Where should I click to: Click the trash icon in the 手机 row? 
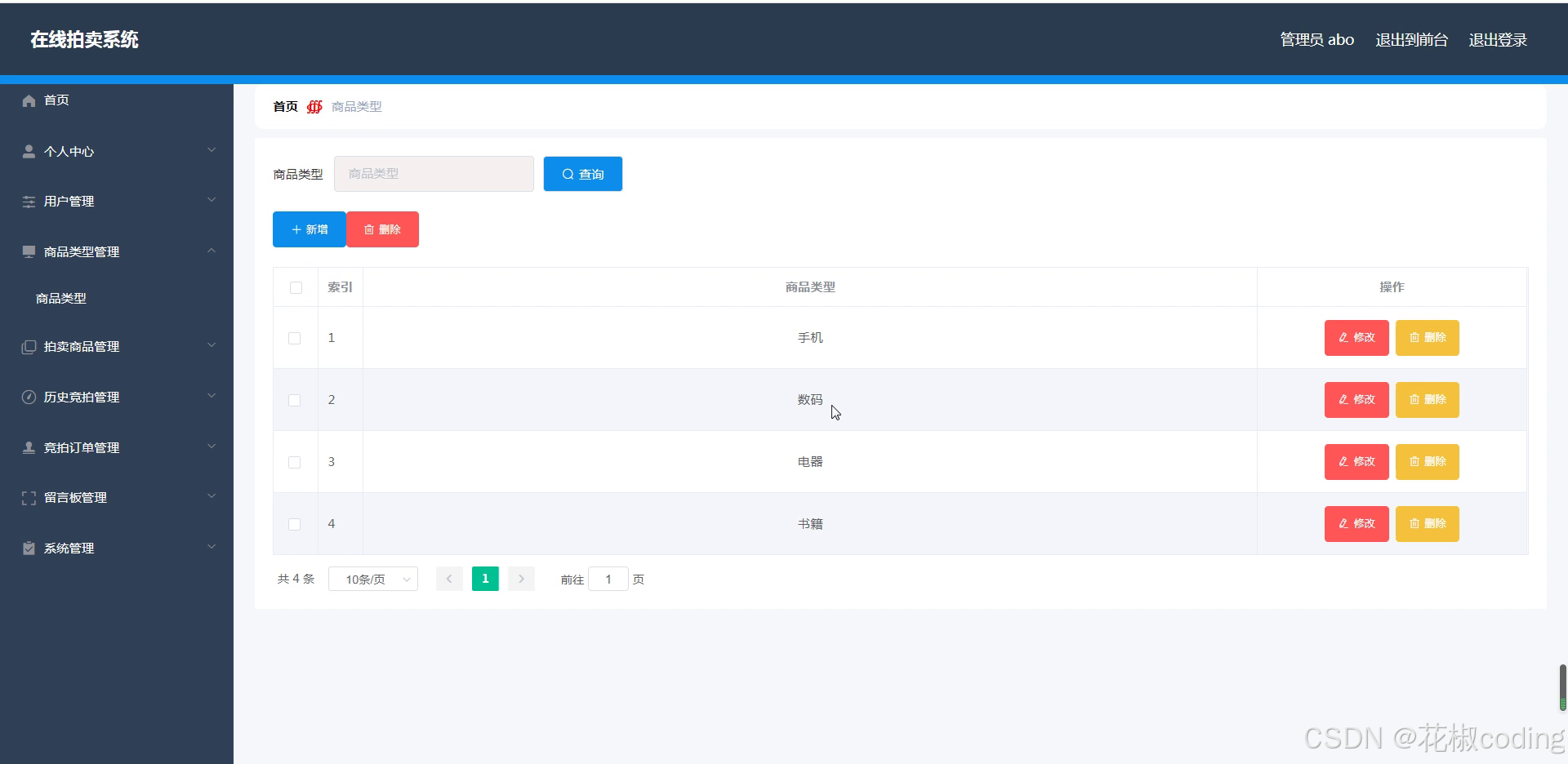pos(1414,337)
